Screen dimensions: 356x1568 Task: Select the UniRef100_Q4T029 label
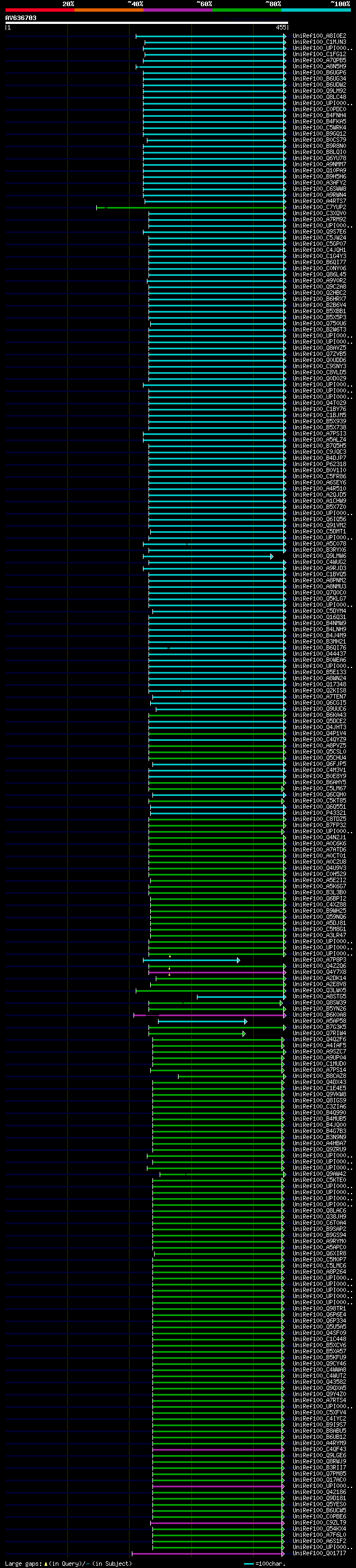tap(319, 403)
